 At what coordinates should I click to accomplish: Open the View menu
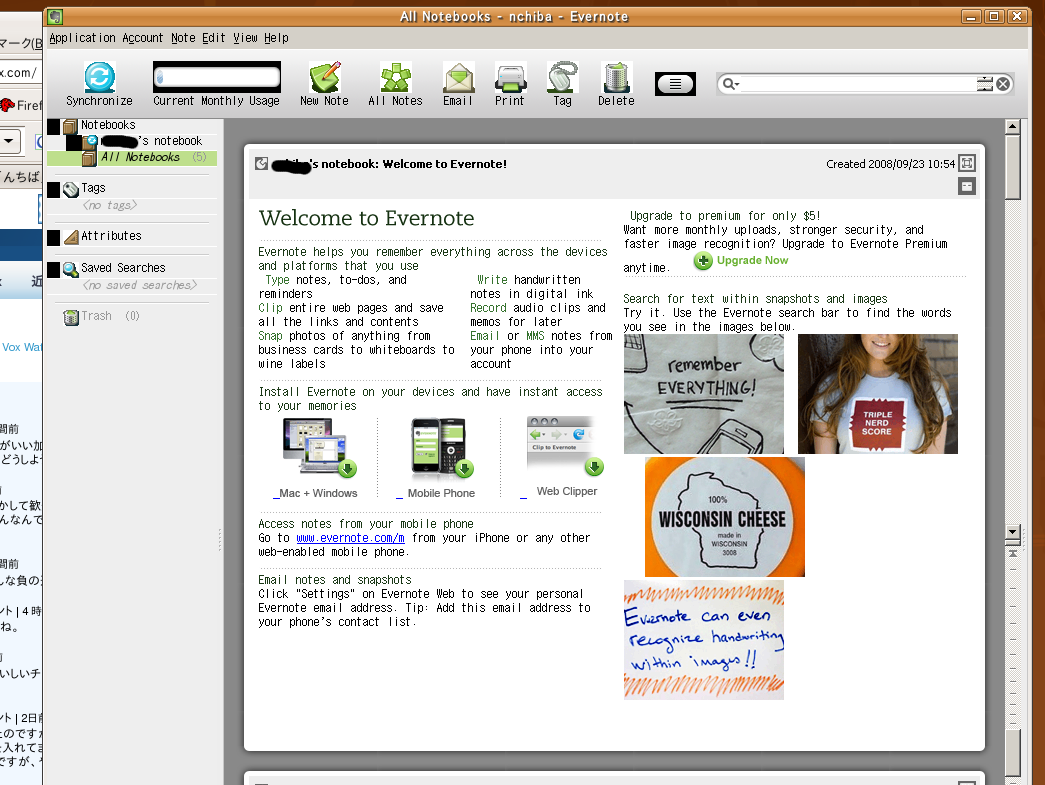point(245,38)
